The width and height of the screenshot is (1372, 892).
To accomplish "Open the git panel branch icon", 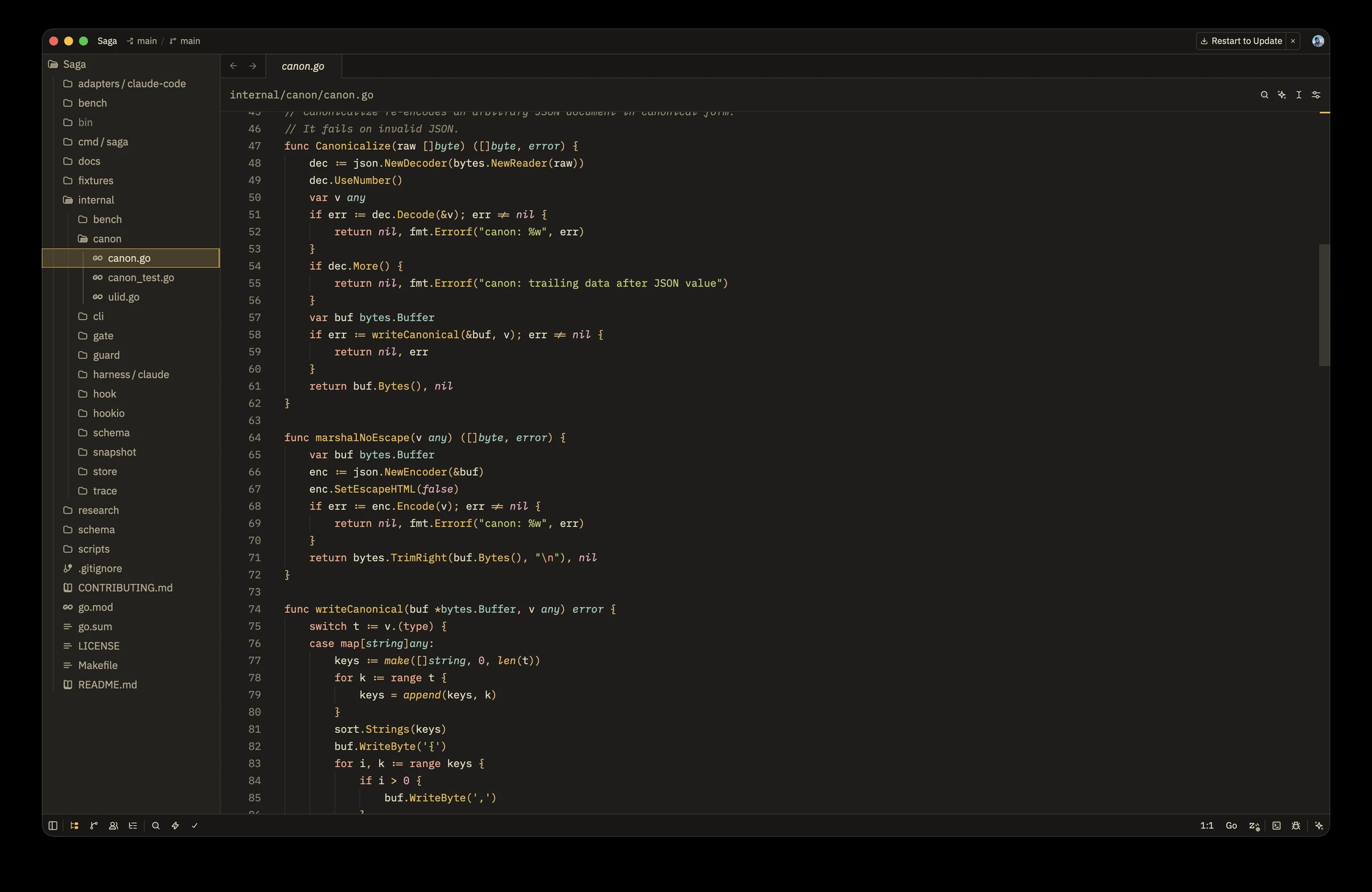I will click(x=94, y=825).
